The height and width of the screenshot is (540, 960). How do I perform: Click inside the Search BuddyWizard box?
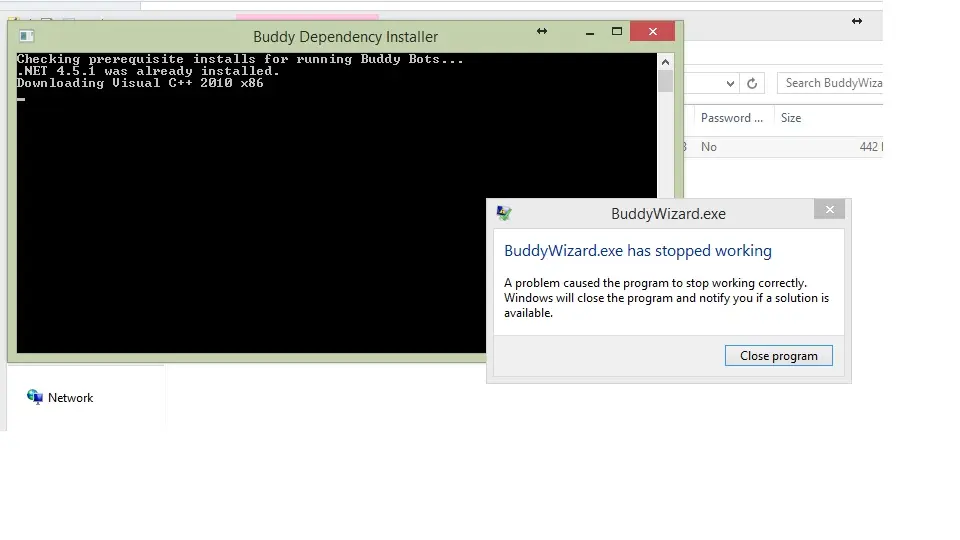point(830,84)
